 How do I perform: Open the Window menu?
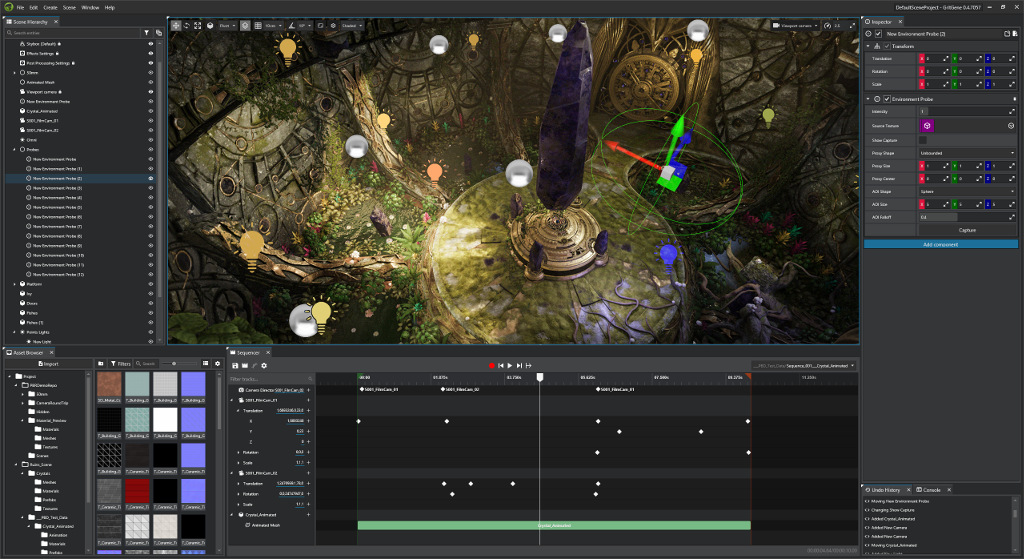pos(90,7)
